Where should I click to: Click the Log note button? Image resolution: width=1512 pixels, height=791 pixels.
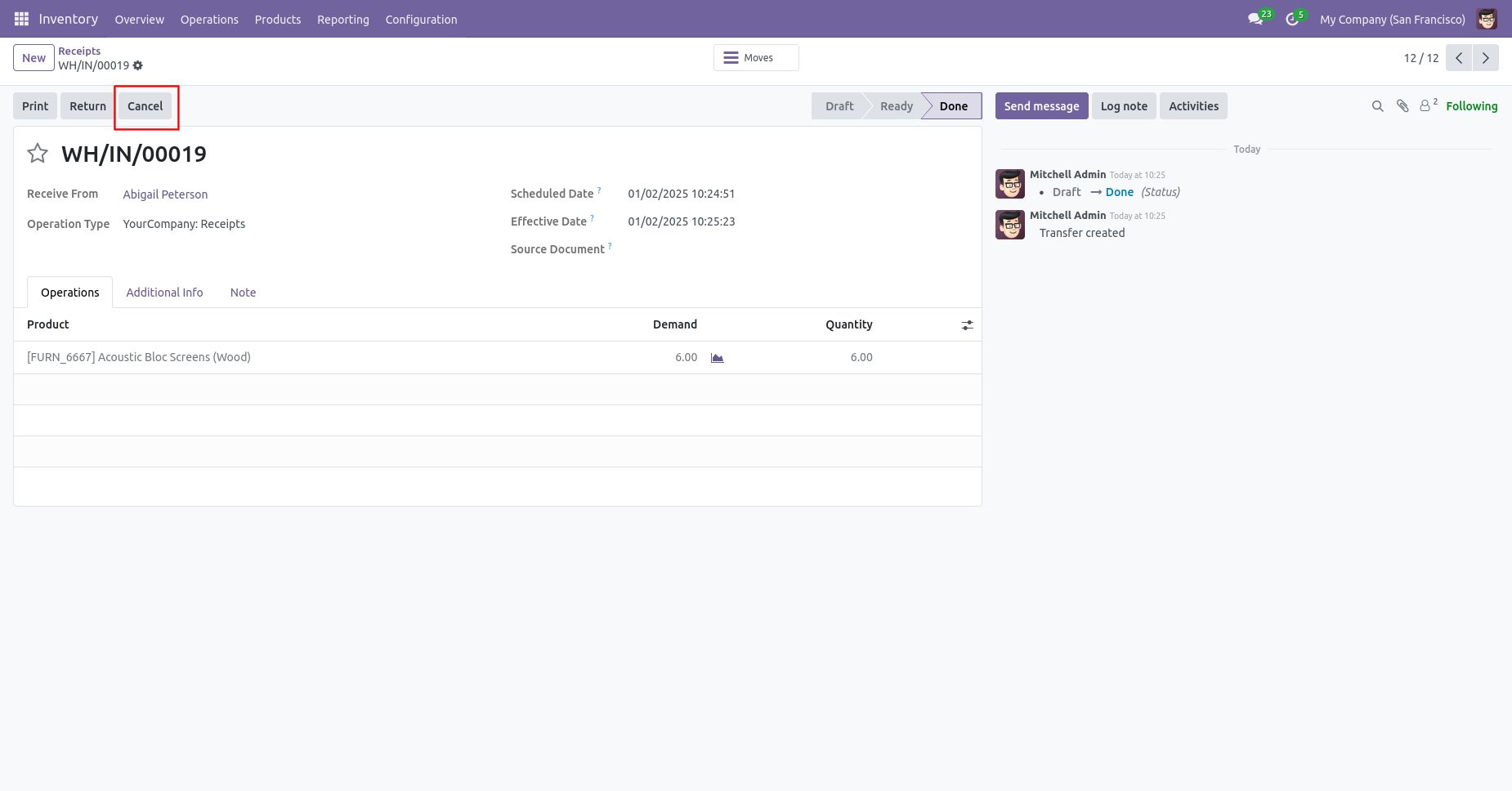(1124, 106)
